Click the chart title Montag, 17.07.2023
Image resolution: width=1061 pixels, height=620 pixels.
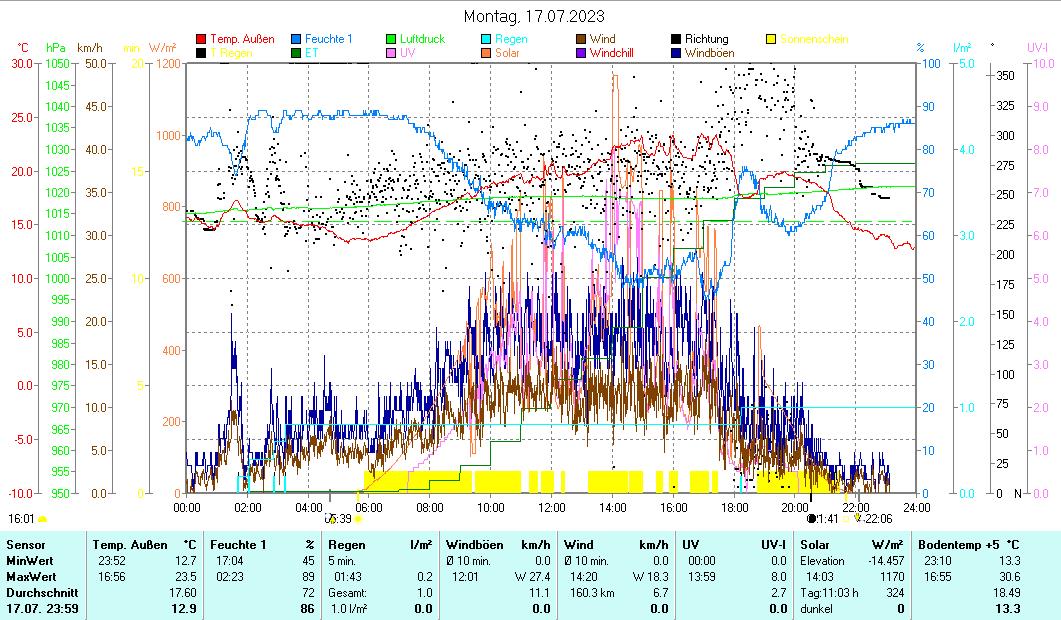click(534, 16)
